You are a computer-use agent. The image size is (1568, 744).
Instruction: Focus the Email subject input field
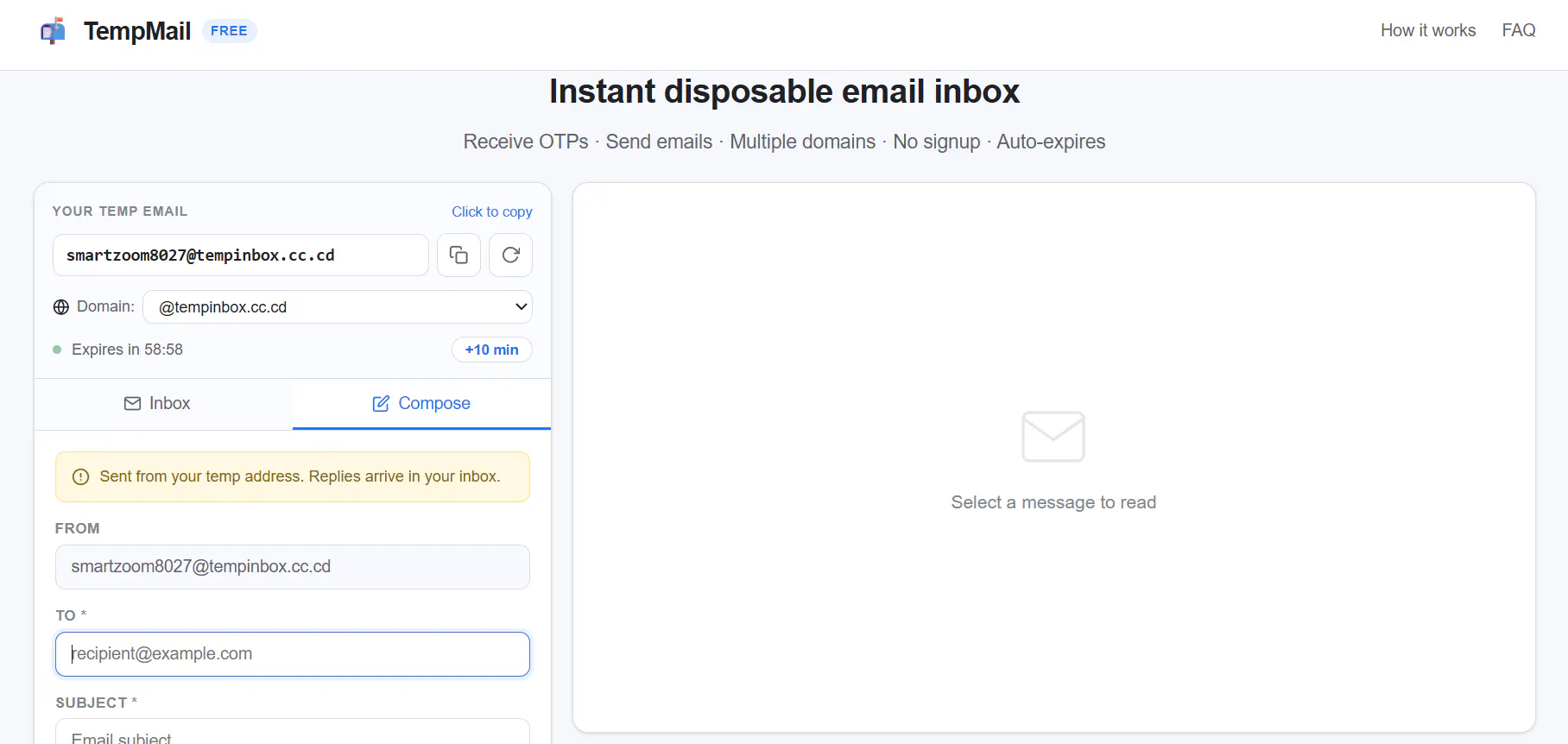tap(293, 732)
